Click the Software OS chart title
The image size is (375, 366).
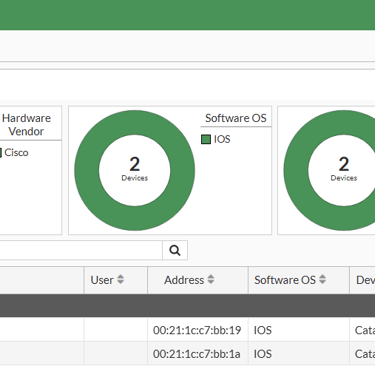(x=236, y=118)
